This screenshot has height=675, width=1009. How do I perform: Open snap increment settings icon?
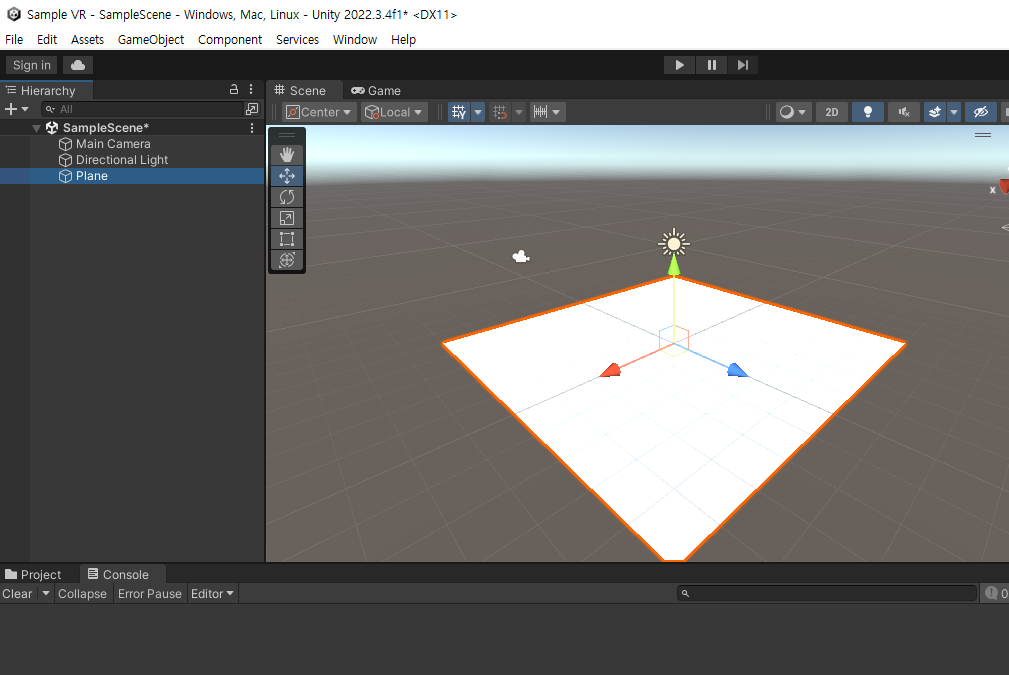pyautogui.click(x=541, y=112)
